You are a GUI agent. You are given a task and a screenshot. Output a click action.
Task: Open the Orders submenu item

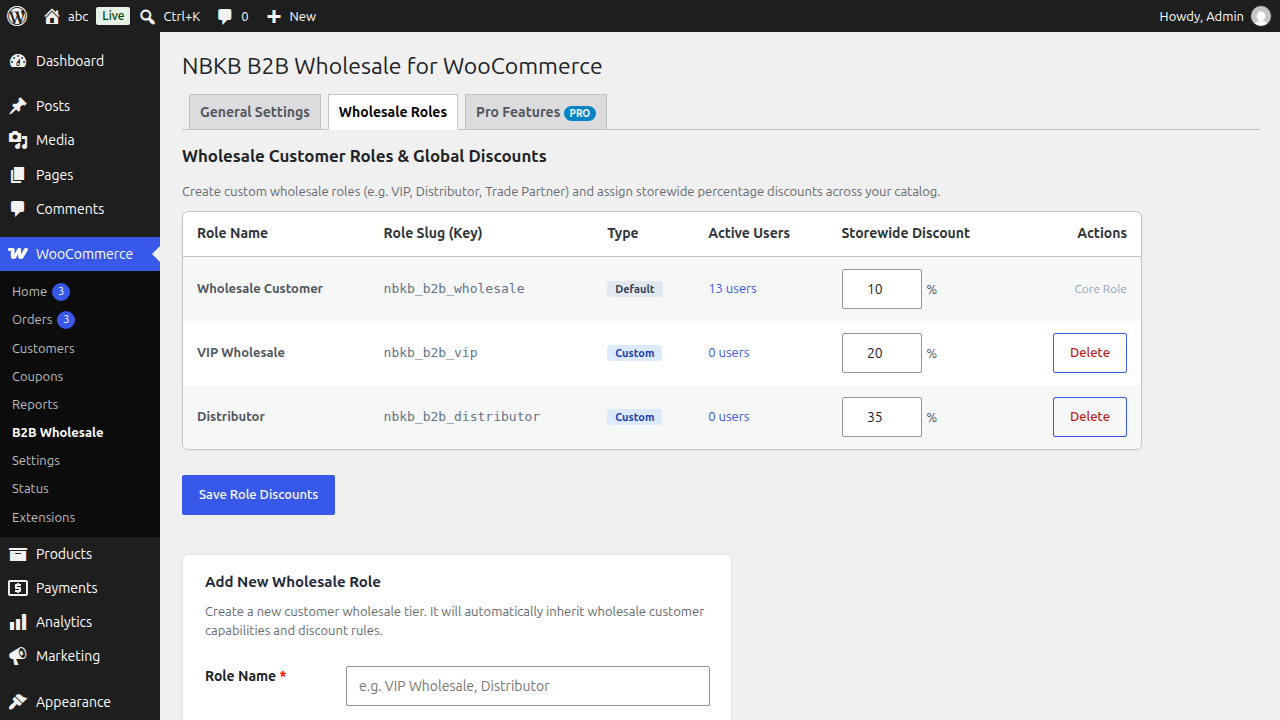pos(32,320)
